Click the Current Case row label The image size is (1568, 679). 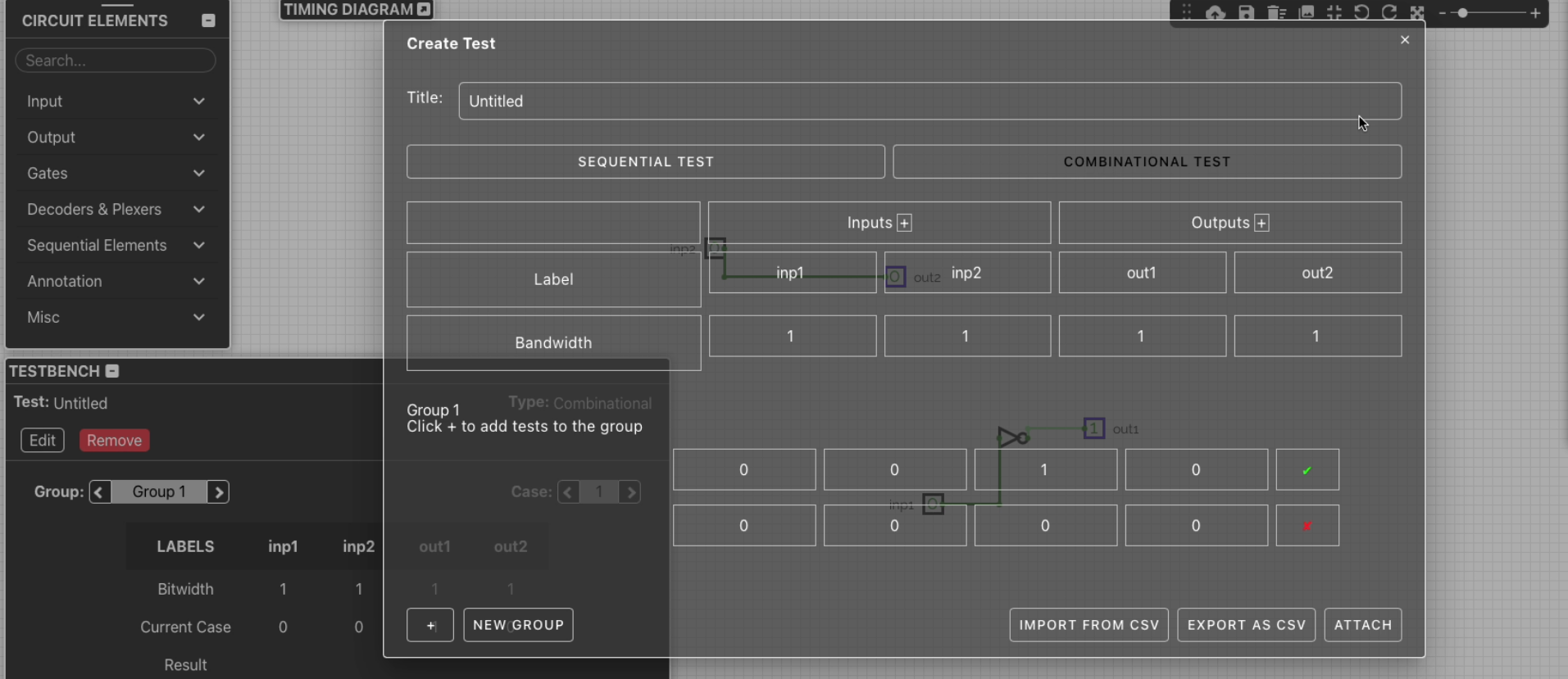click(x=185, y=627)
